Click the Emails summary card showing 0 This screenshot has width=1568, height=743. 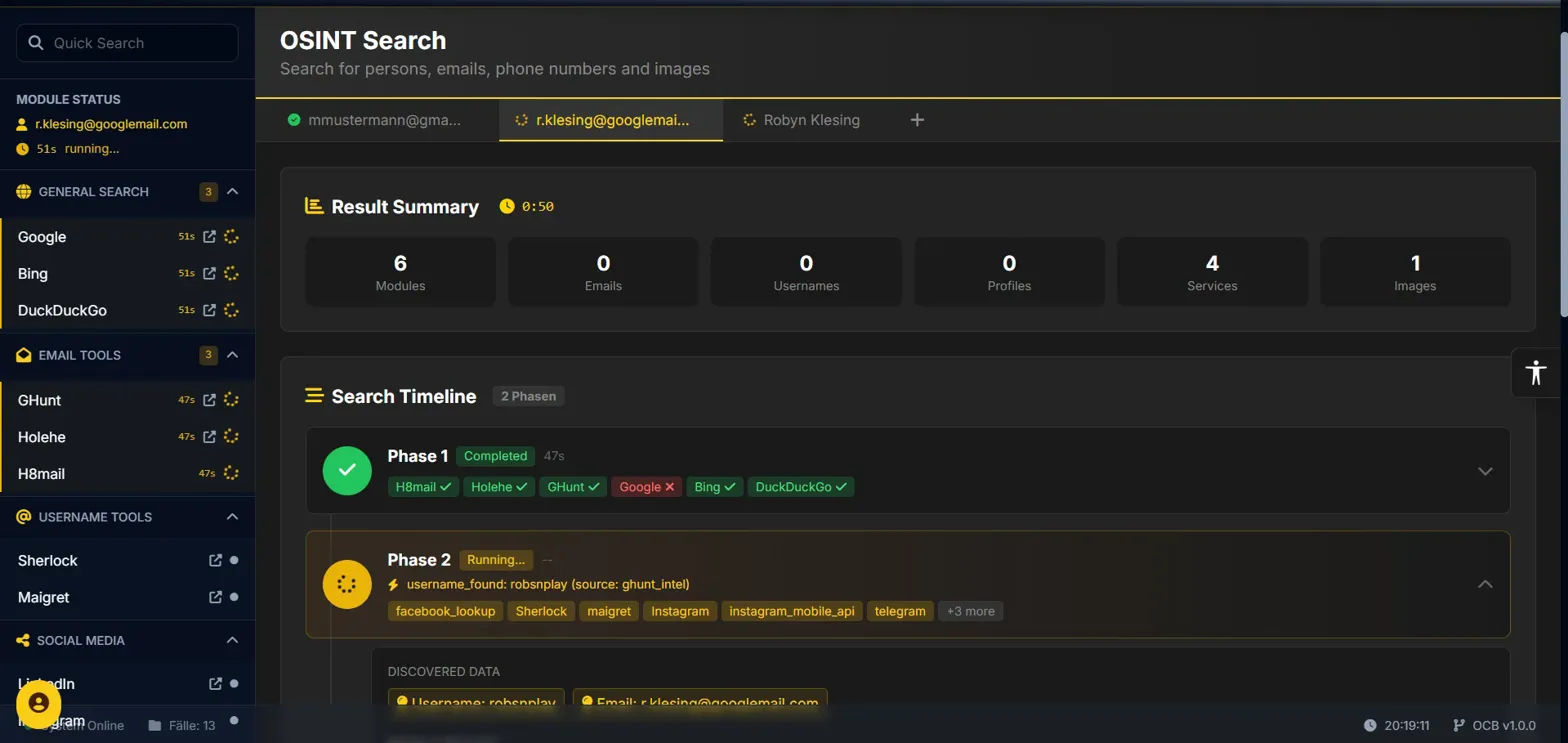coord(603,272)
